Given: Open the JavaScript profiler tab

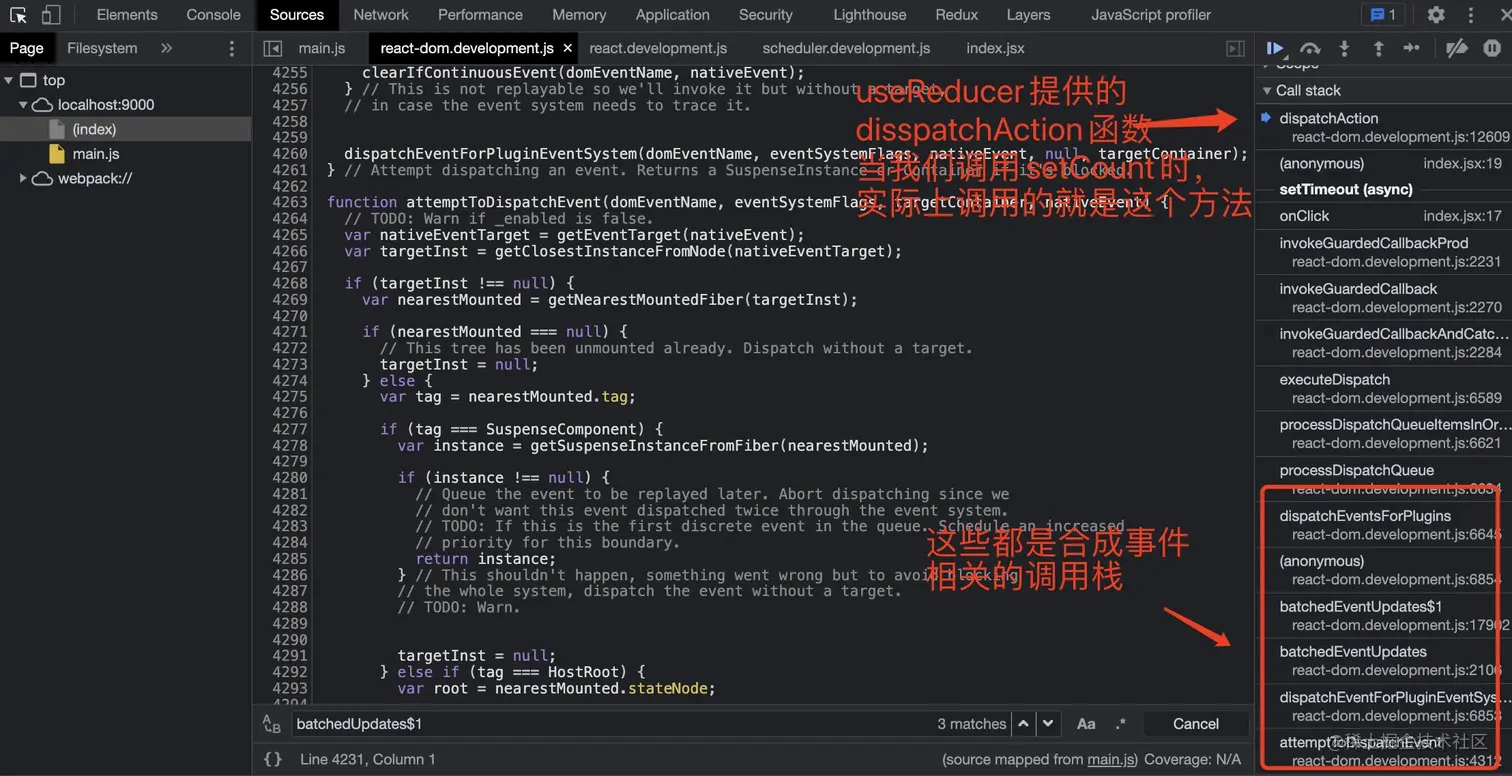Looking at the screenshot, I should click(1150, 15).
